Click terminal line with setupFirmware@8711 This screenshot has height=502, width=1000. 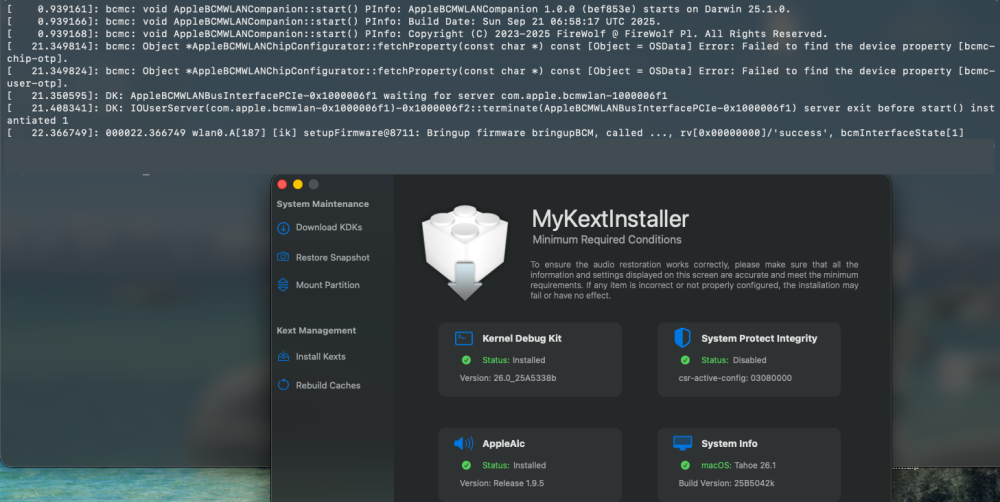485,133
